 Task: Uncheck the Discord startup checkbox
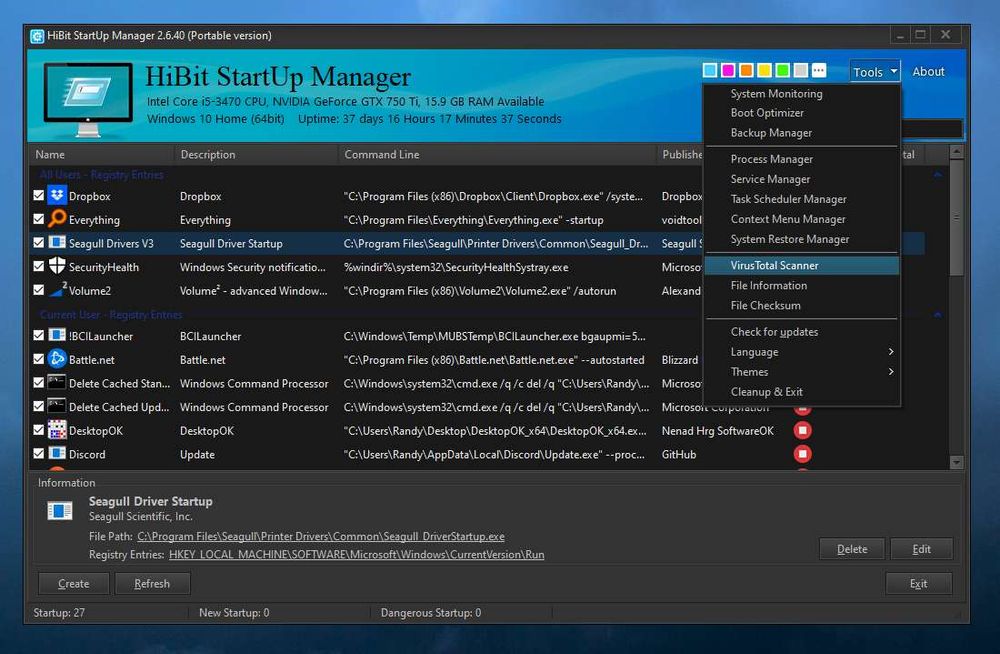38,454
